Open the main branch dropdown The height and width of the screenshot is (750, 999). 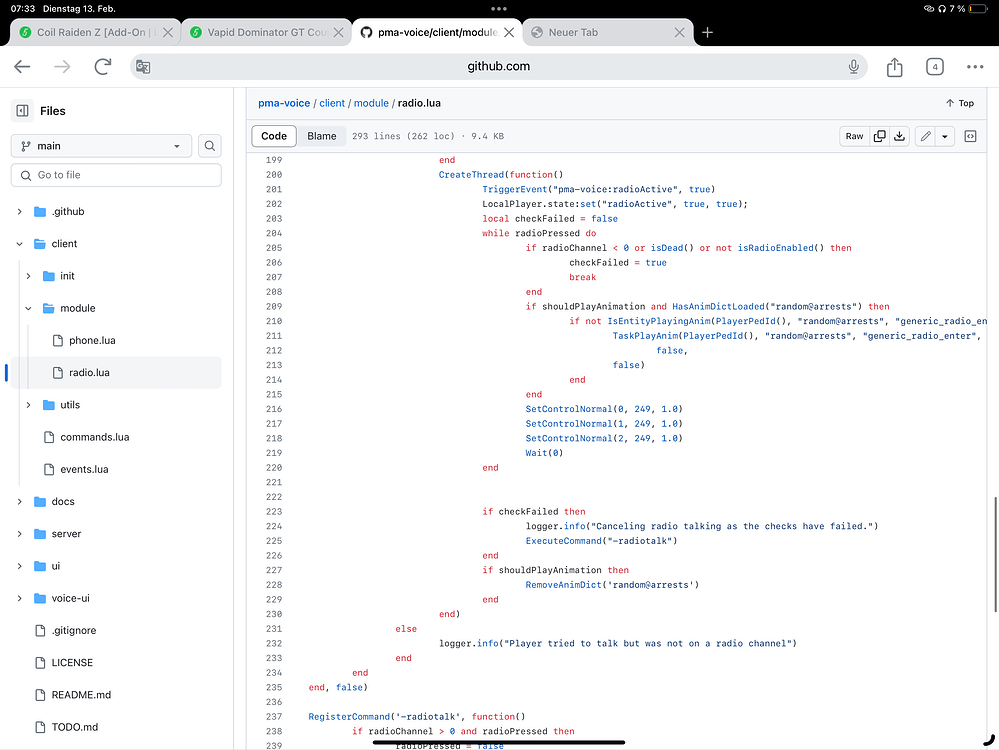pos(101,146)
